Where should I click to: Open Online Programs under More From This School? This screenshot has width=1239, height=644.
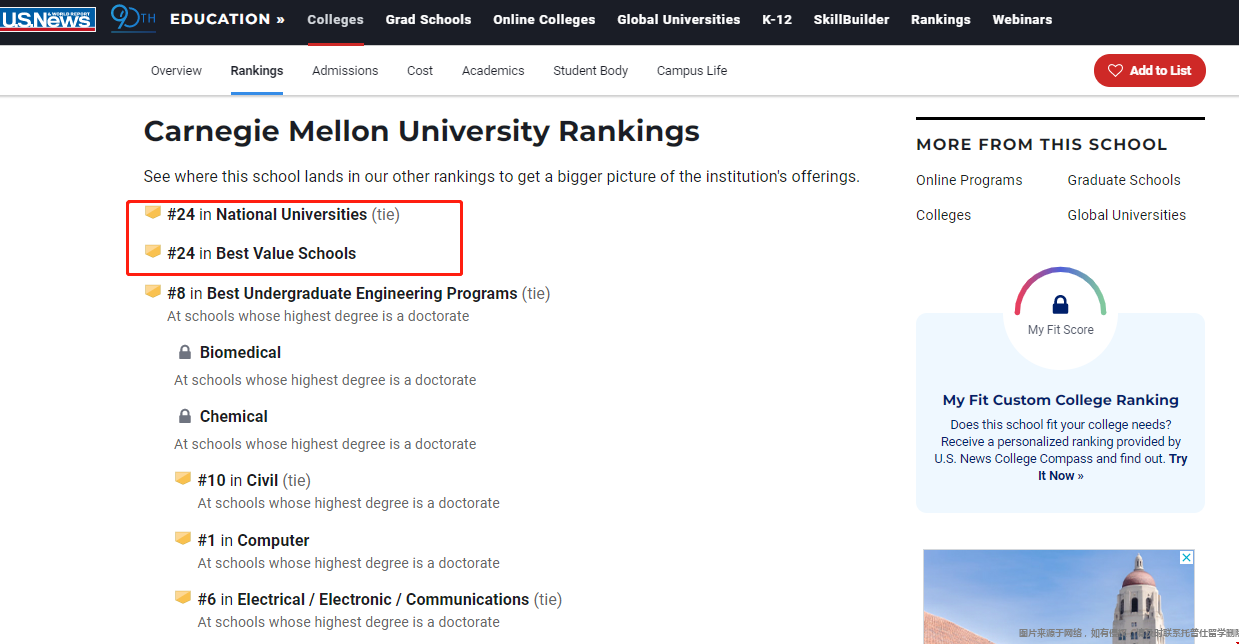click(969, 180)
